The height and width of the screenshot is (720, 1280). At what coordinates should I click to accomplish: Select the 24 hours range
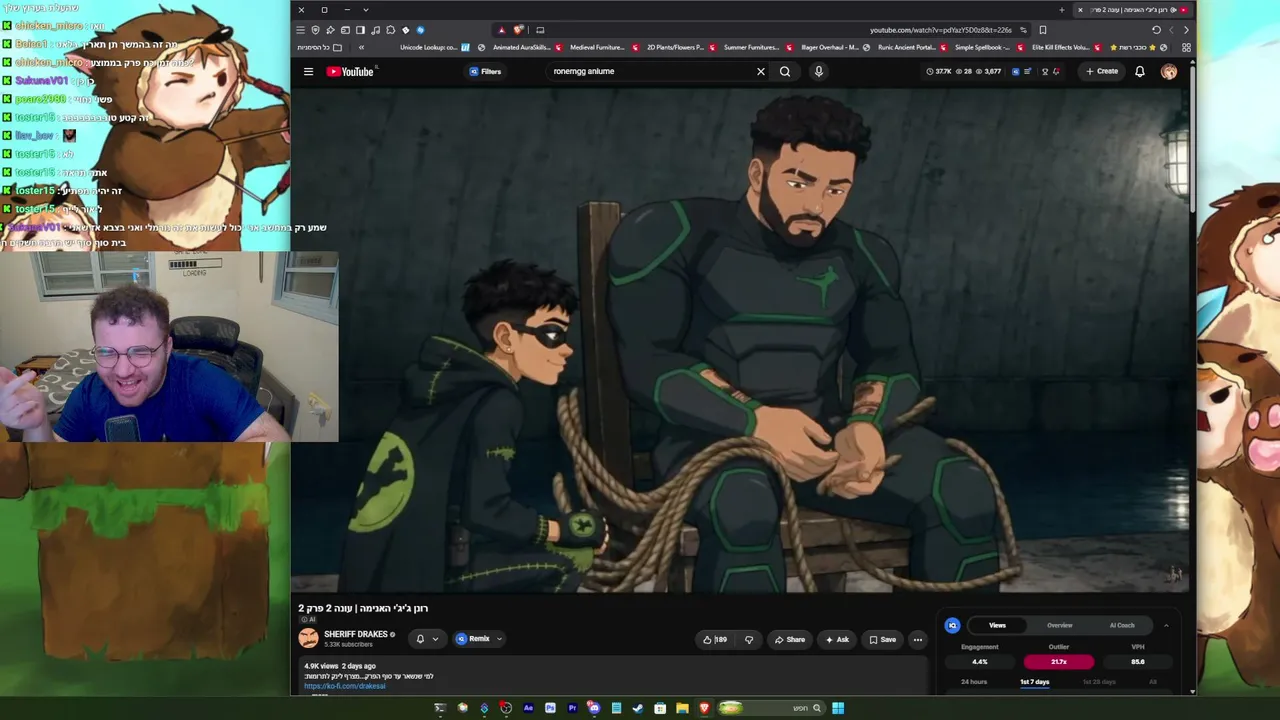click(974, 682)
